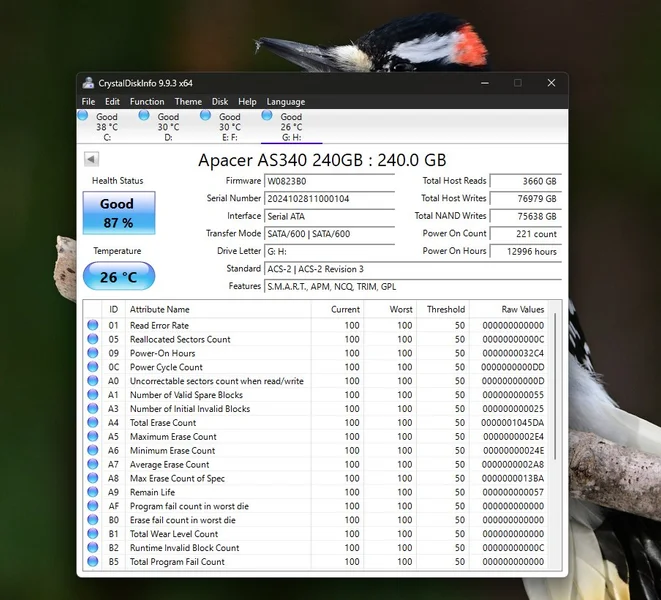Minimize the CrystalDiskInfo window
Image resolution: width=661 pixels, height=600 pixels.
[x=485, y=83]
